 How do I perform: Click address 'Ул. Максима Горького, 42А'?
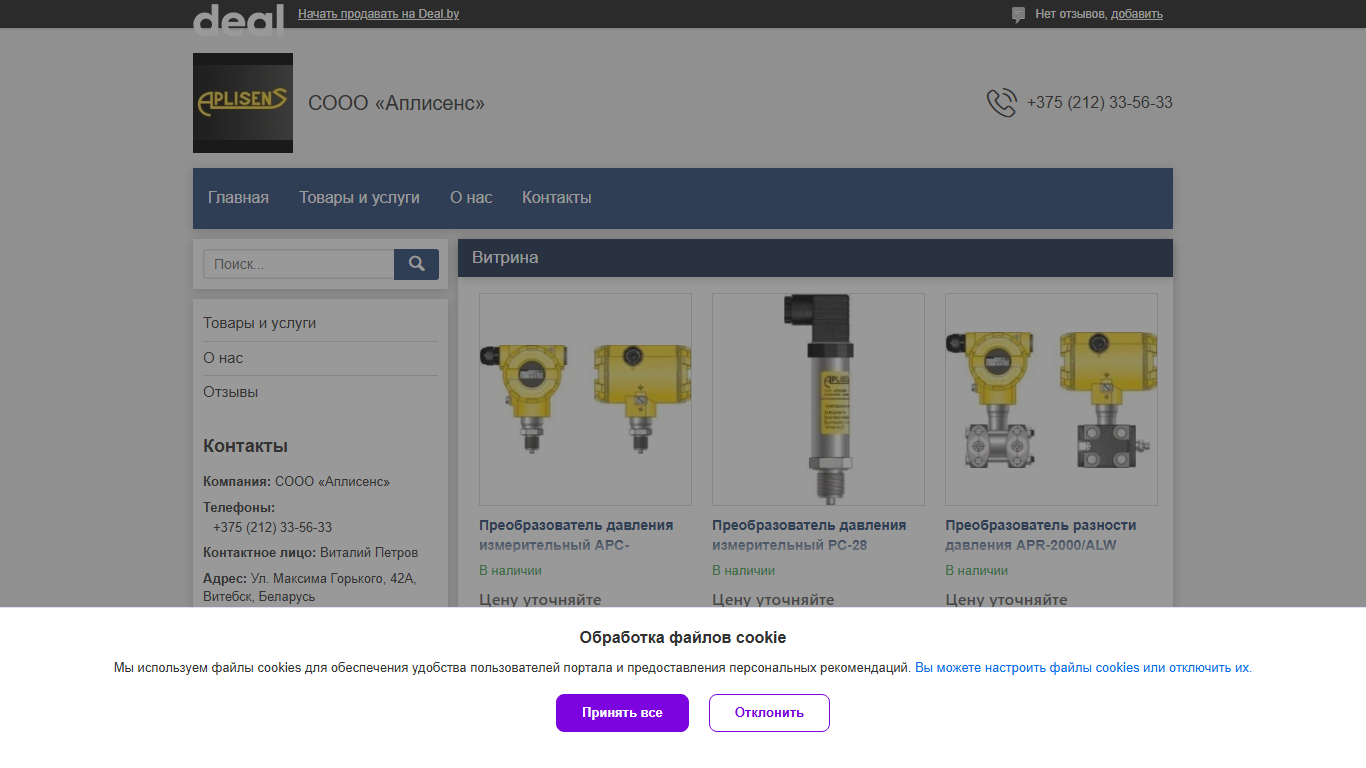(333, 578)
